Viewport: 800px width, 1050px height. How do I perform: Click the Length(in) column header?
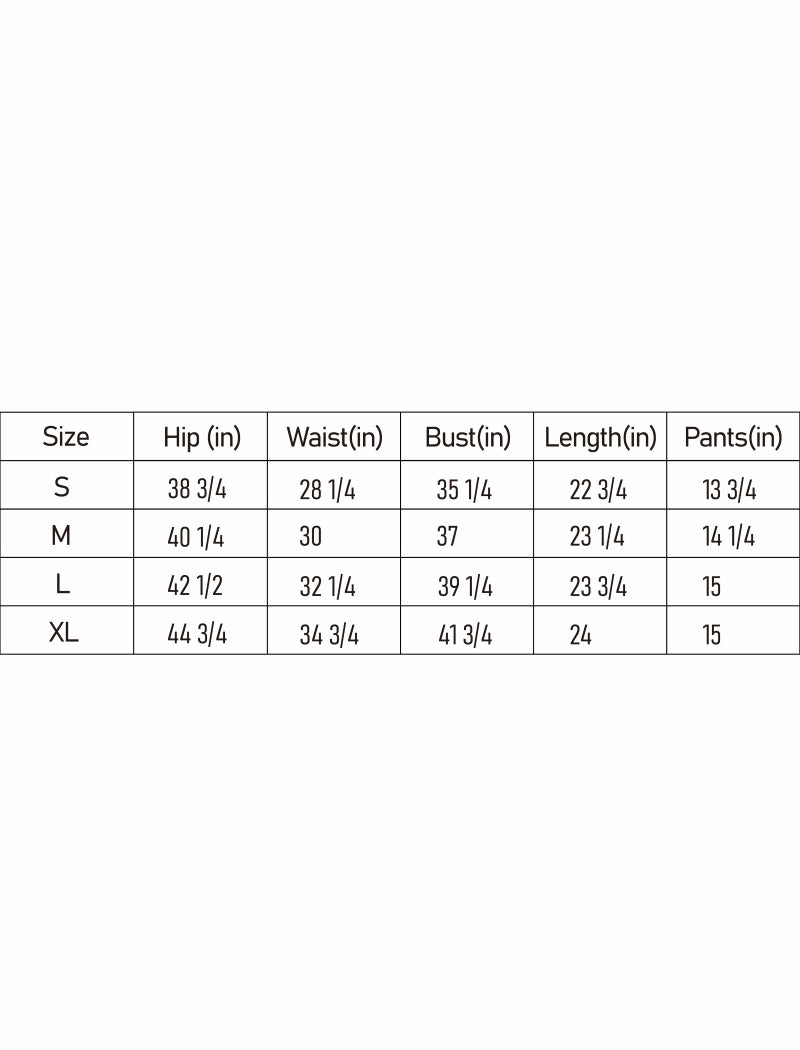pyautogui.click(x=600, y=437)
